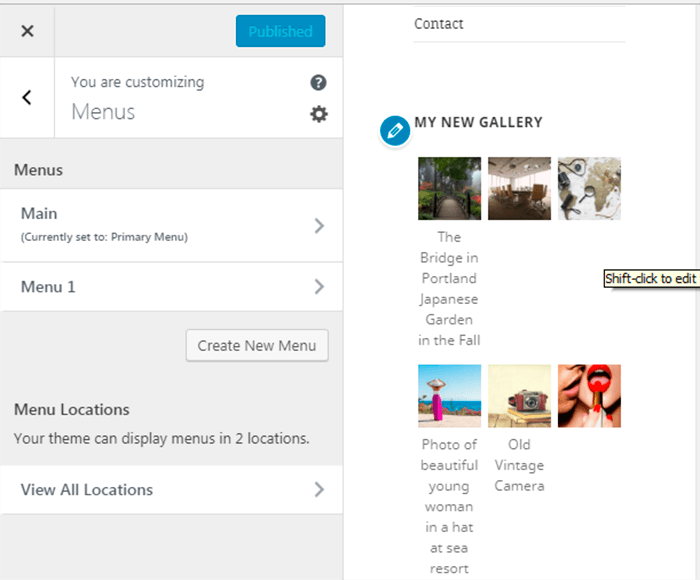Close the customizer with the X icon
700x580 pixels.
click(x=27, y=31)
